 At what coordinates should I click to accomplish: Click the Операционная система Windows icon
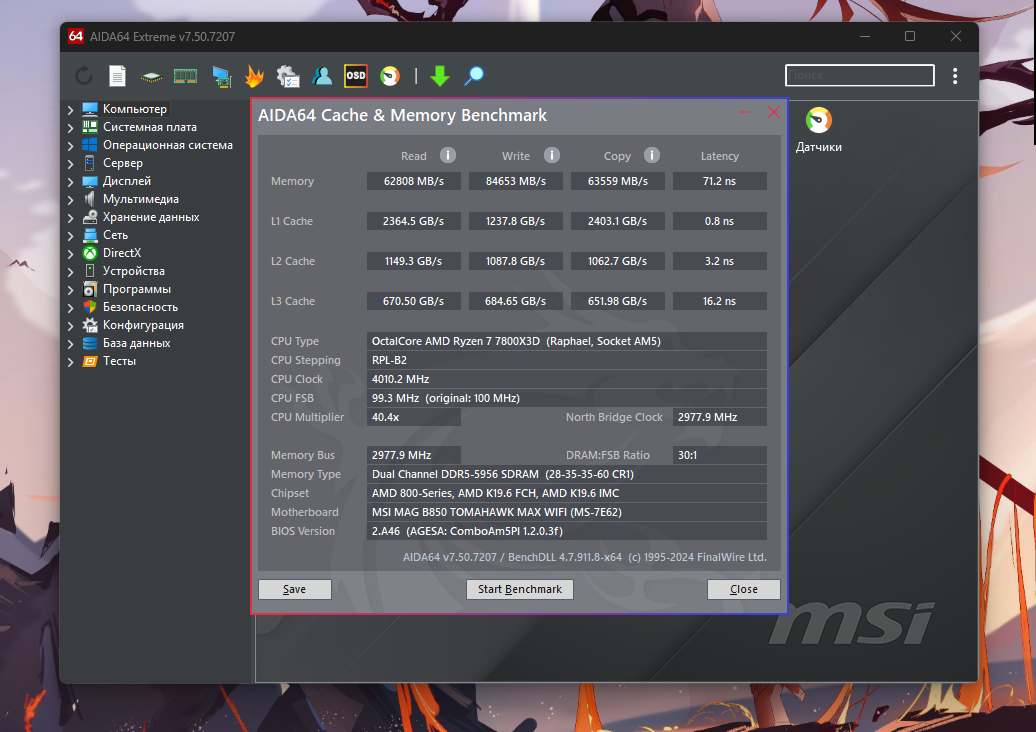(x=90, y=145)
